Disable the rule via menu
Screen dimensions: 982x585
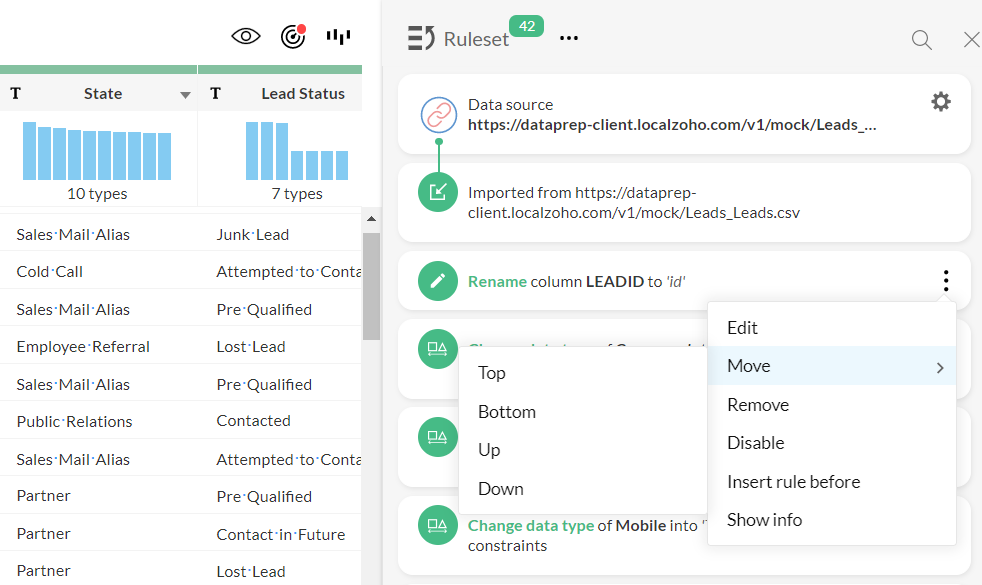click(x=756, y=443)
